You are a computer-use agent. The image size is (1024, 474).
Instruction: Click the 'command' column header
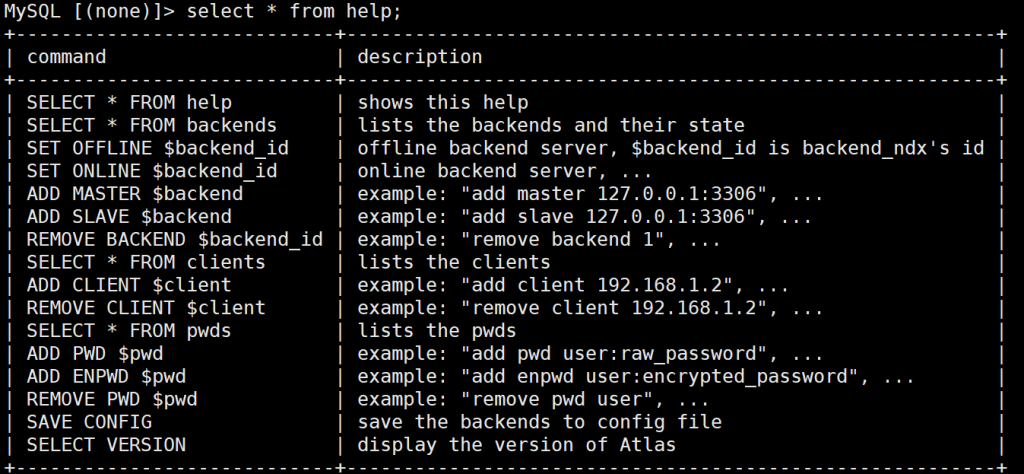[x=66, y=57]
